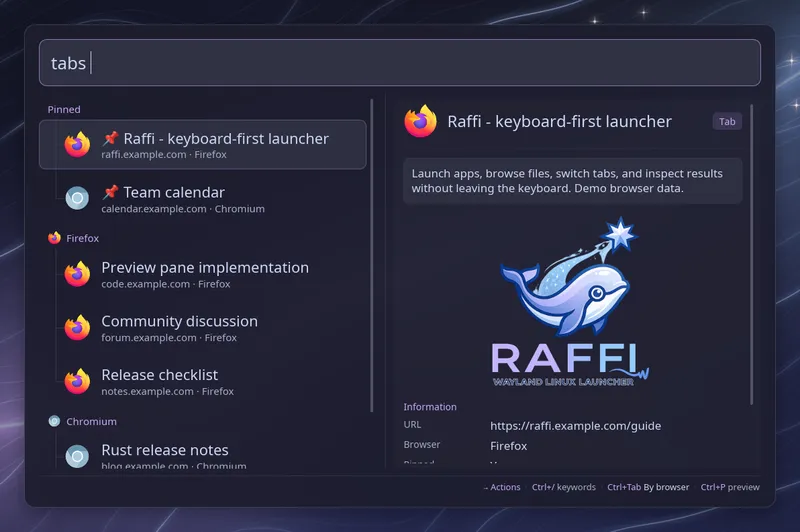This screenshot has width=800, height=532.
Task: Click preview title 'Raffi - keyboard-first launcher'
Action: point(559,121)
